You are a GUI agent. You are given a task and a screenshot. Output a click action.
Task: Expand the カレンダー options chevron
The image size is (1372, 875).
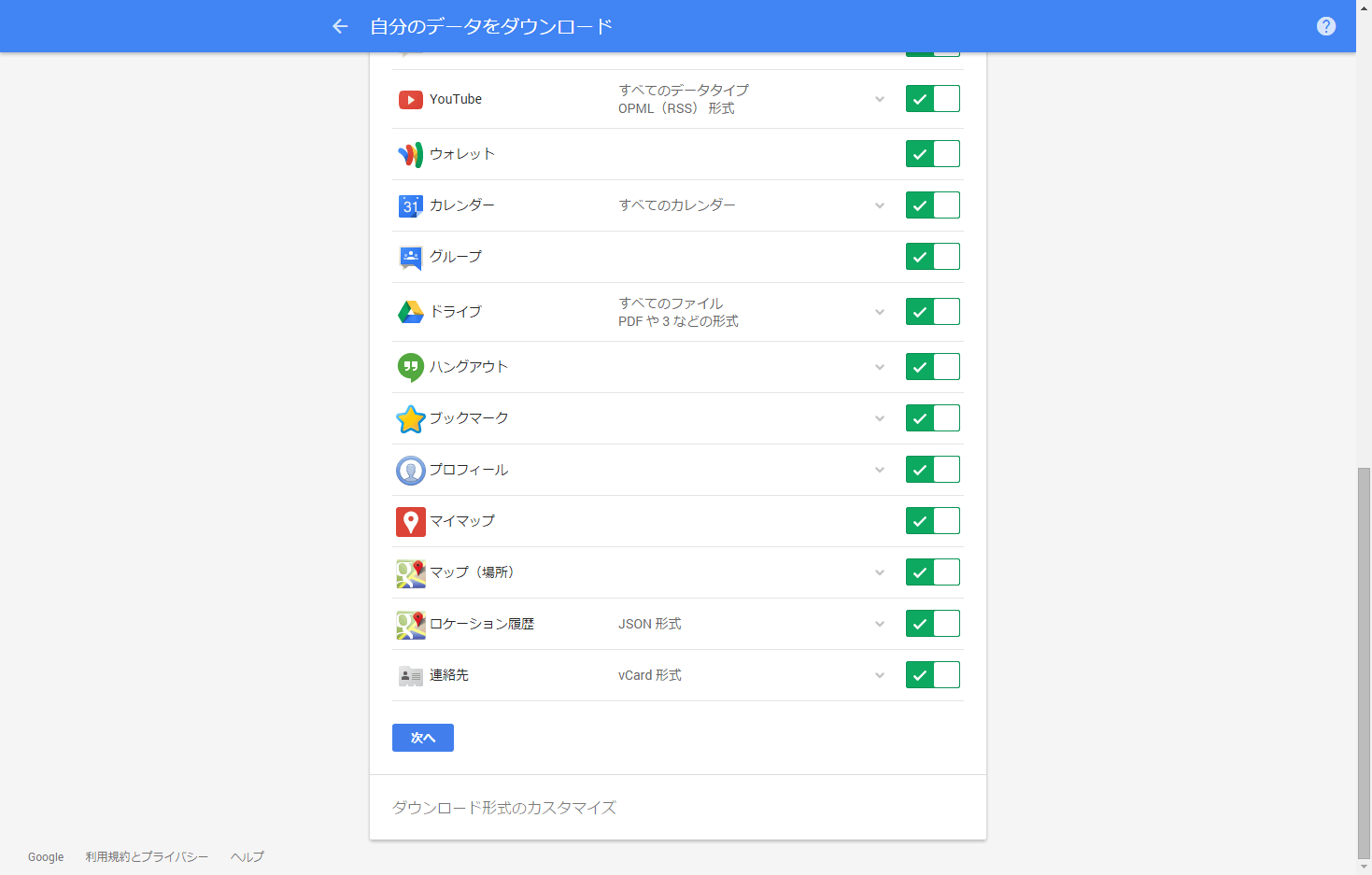(x=880, y=205)
